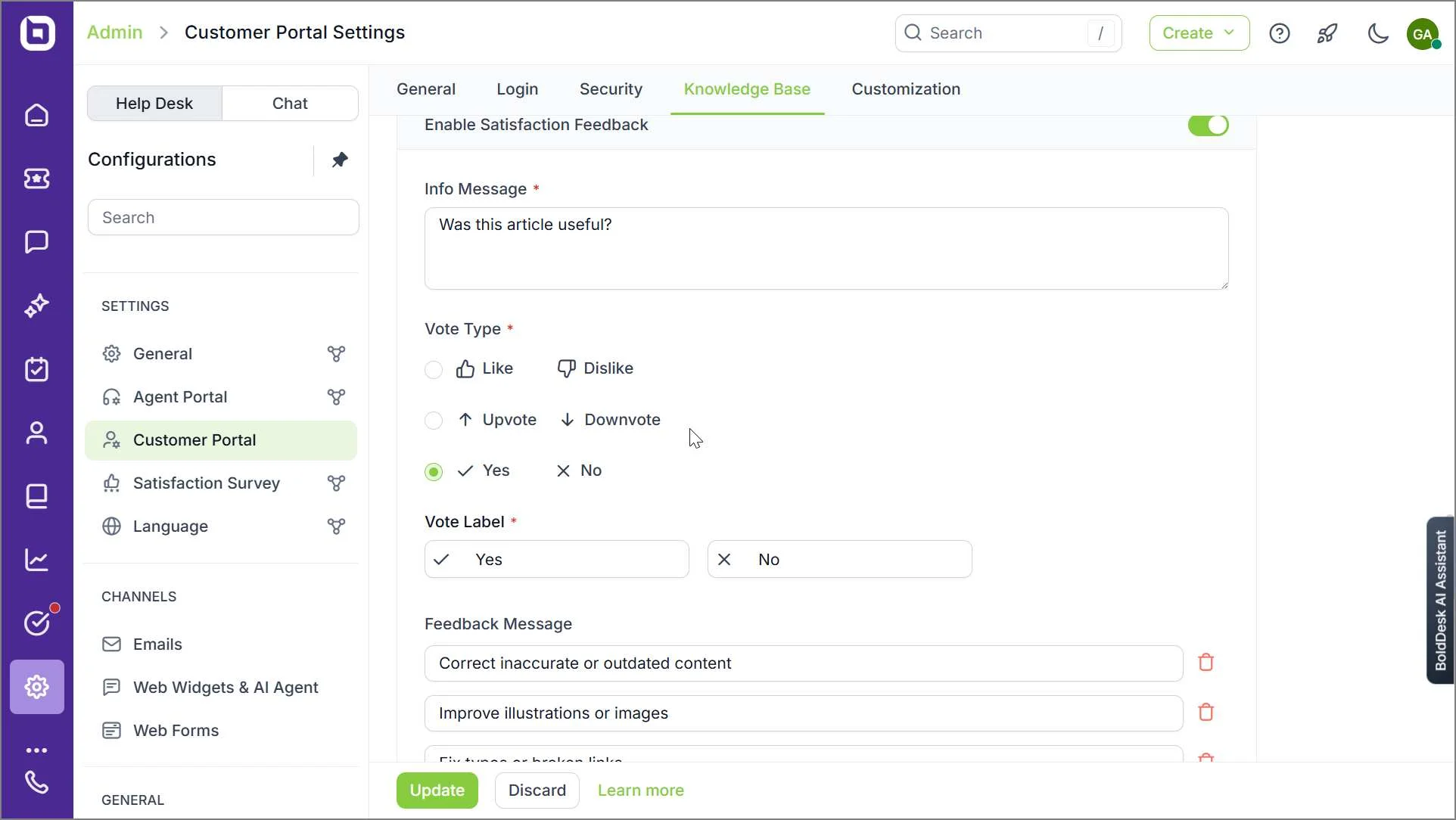The height and width of the screenshot is (820, 1456).
Task: Open Tickets from the left sidebar
Action: (36, 179)
